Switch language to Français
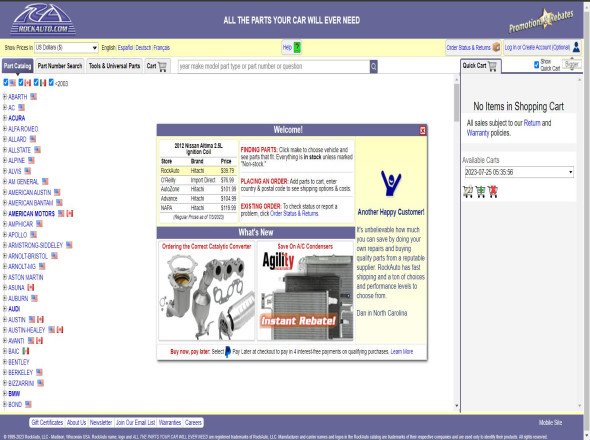590x440 pixels. [161, 48]
